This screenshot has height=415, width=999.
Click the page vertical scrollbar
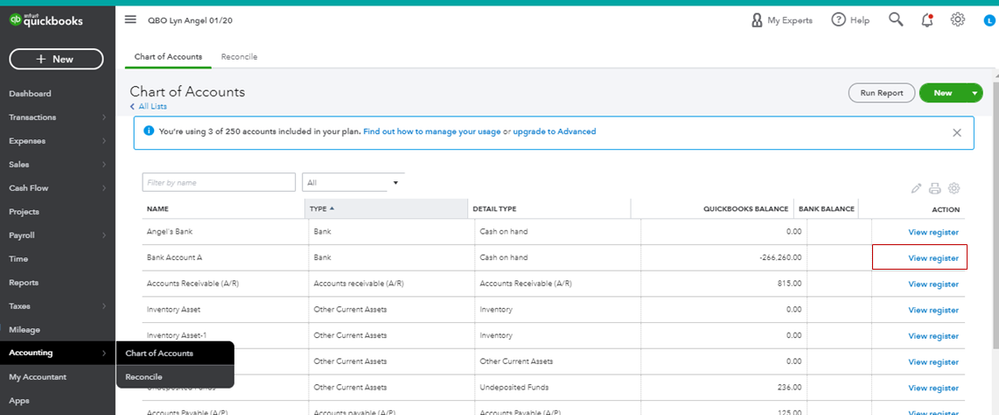[x=995, y=217]
